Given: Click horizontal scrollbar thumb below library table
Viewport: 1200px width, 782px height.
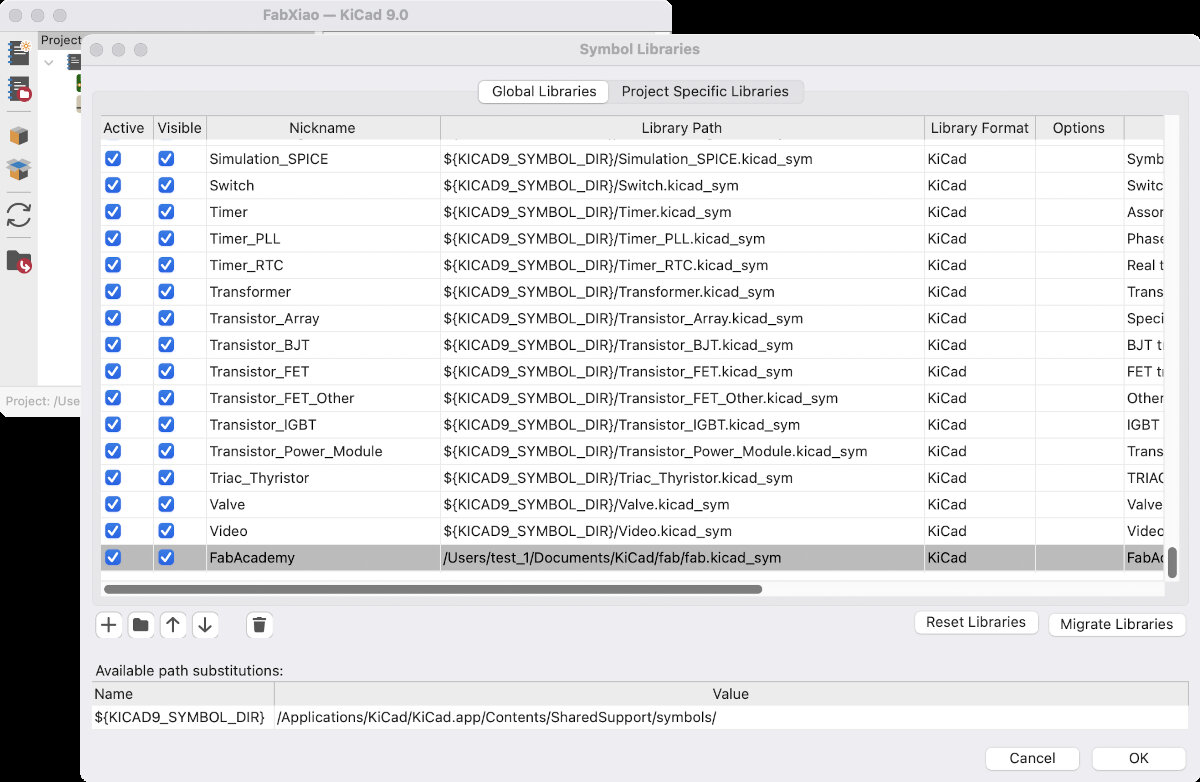Looking at the screenshot, I should tap(433, 589).
